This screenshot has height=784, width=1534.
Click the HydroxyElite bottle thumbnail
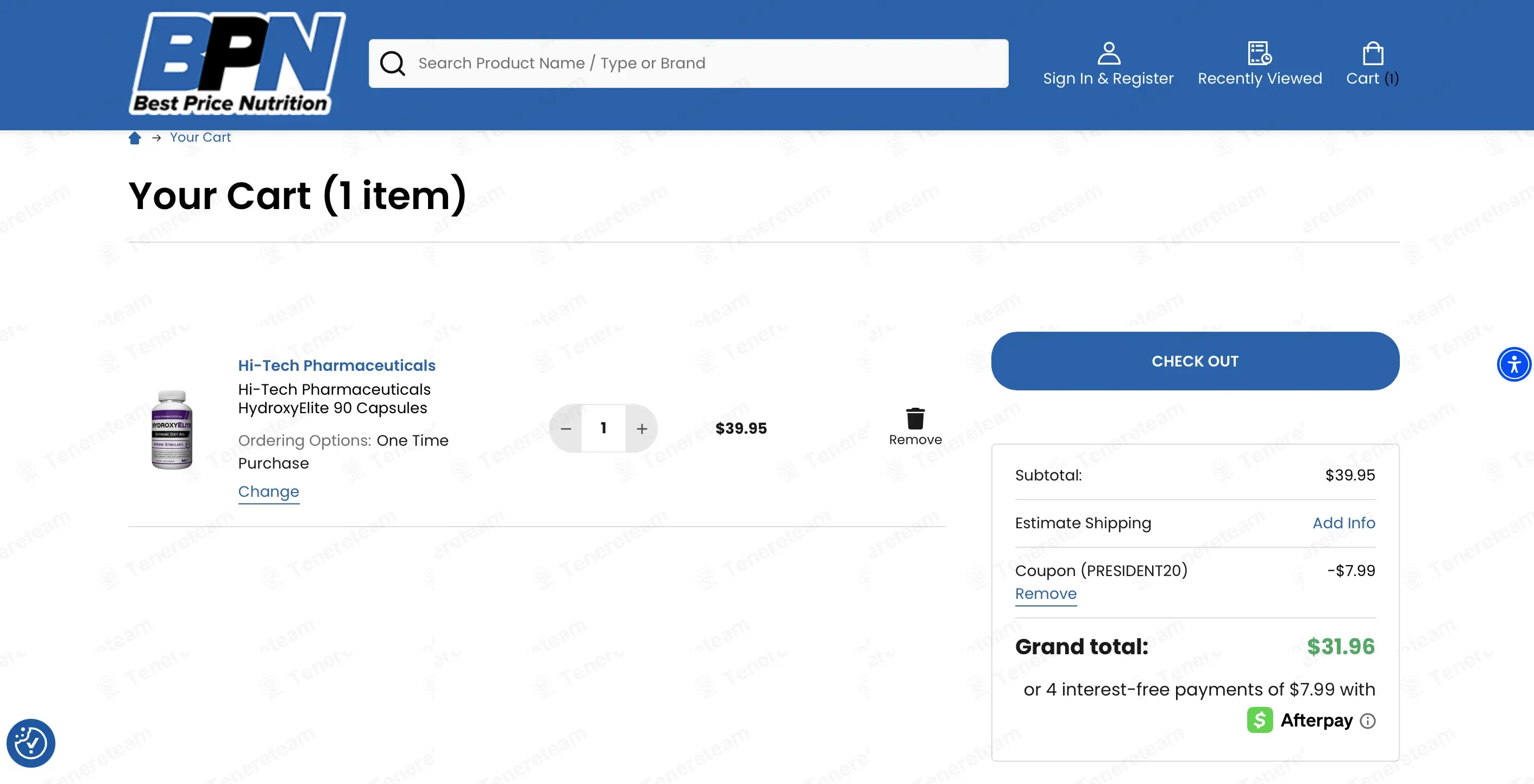click(172, 428)
